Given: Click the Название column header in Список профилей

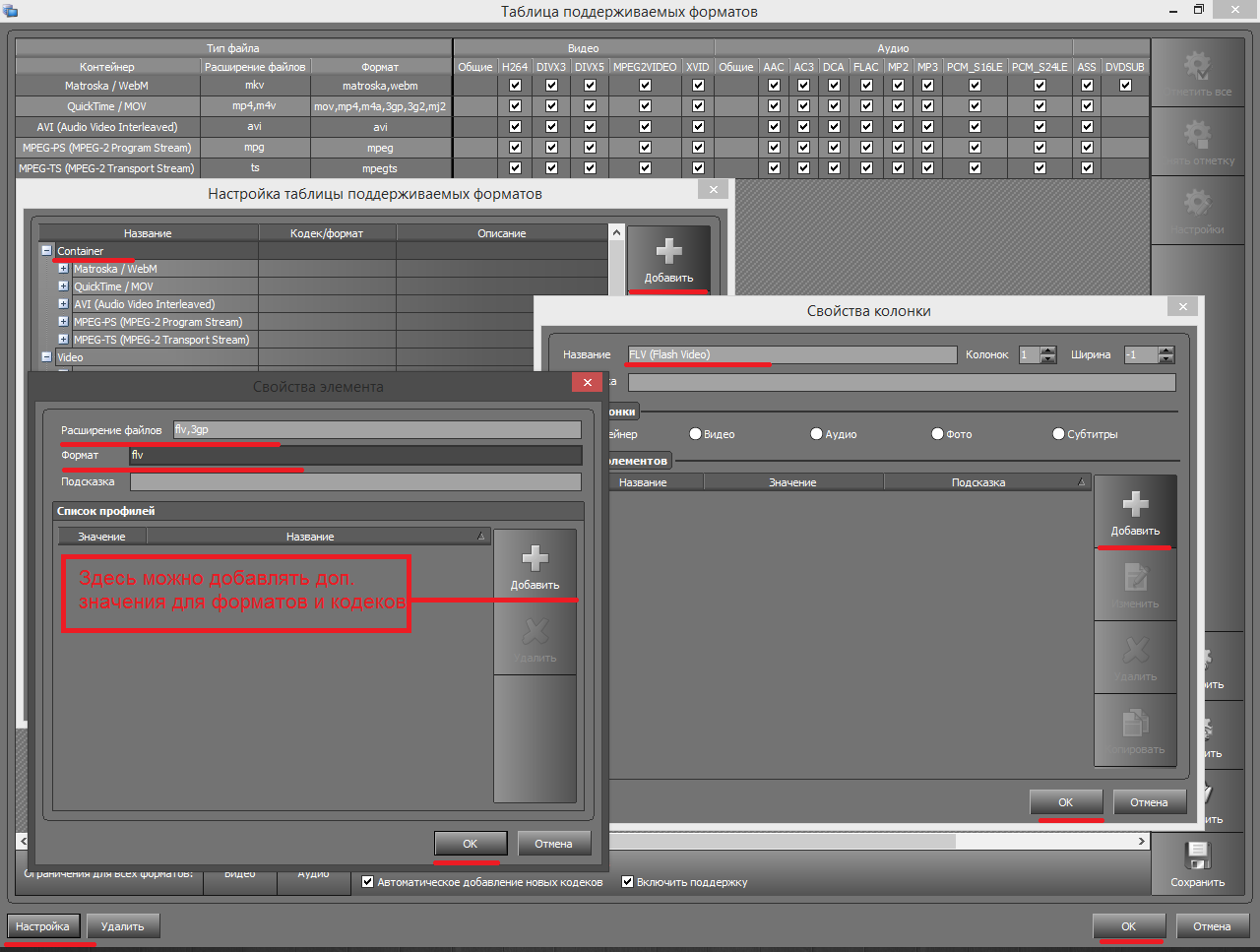Looking at the screenshot, I should click(x=310, y=537).
